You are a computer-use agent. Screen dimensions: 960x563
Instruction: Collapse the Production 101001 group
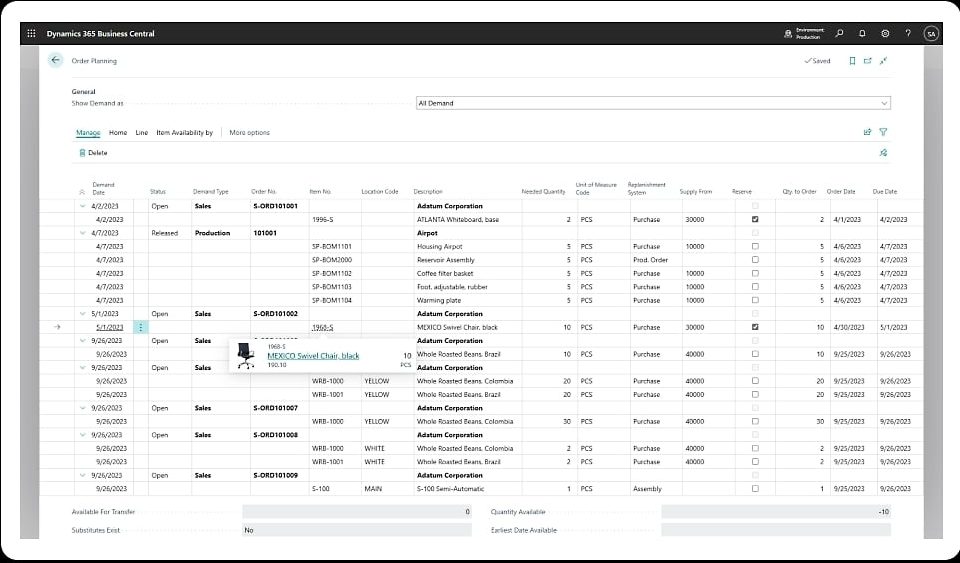83,233
